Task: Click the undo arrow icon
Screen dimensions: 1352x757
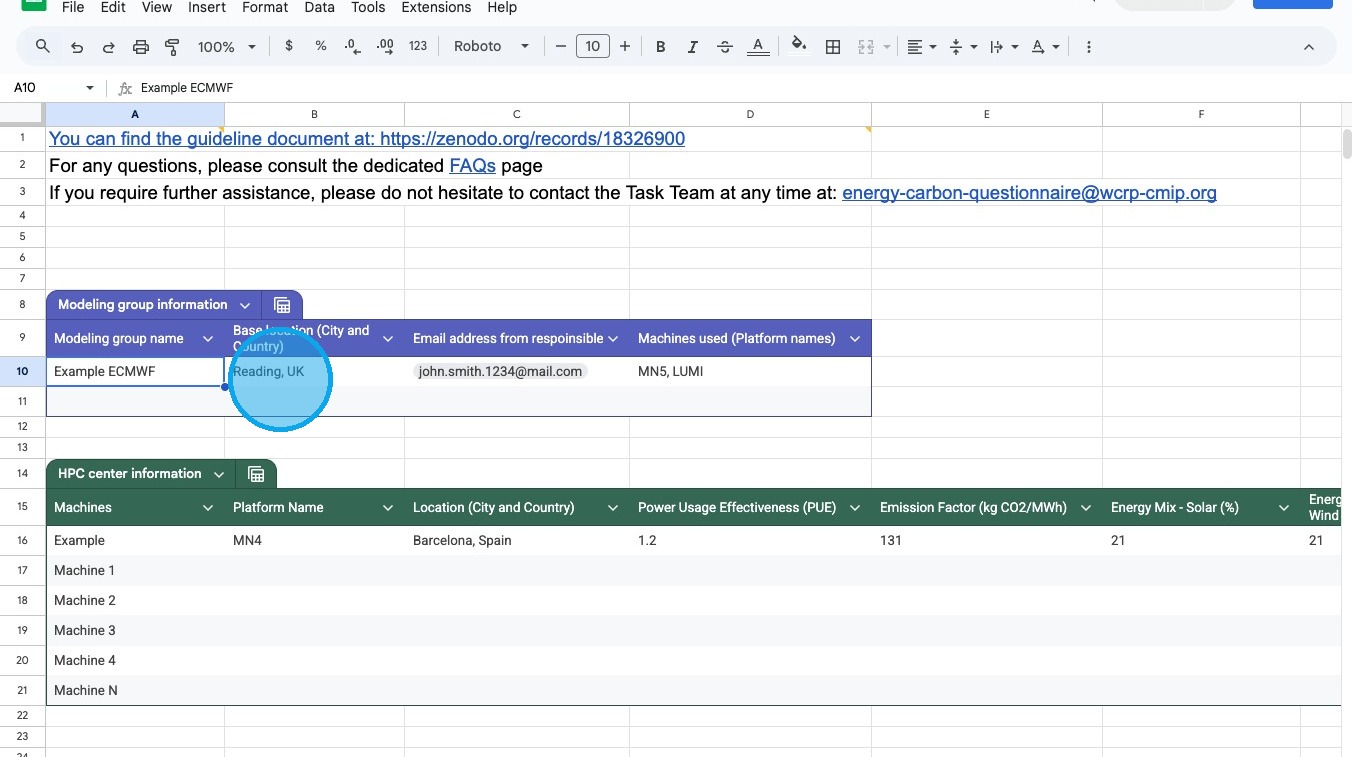Action: click(77, 47)
